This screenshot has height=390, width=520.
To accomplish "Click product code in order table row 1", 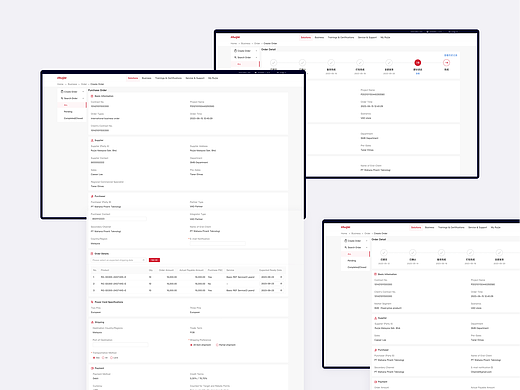I will tap(113, 277).
